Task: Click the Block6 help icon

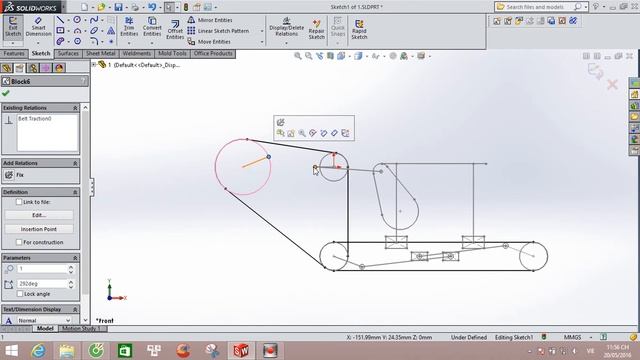Action: pos(83,81)
